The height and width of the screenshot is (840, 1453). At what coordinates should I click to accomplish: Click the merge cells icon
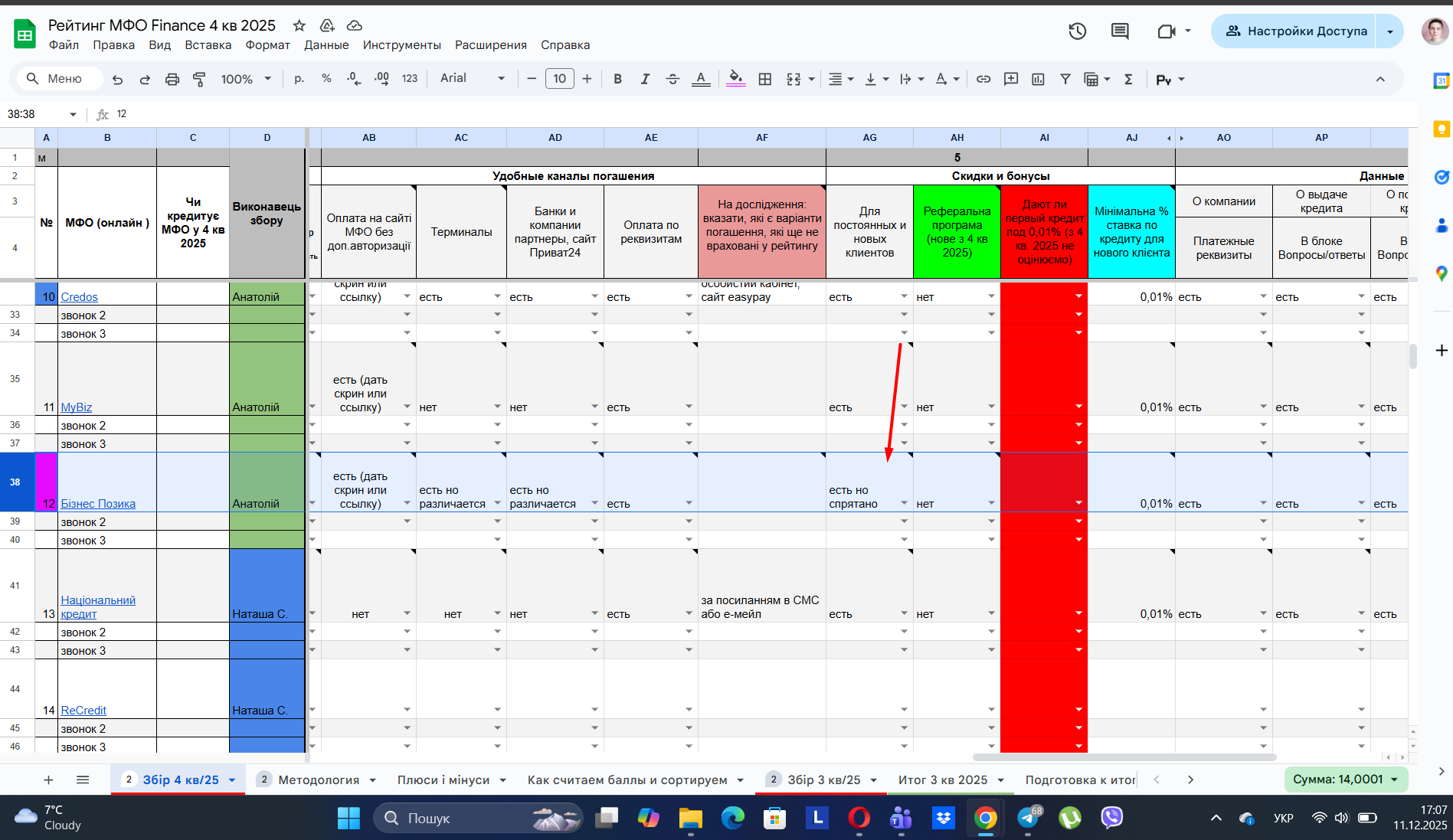794,79
